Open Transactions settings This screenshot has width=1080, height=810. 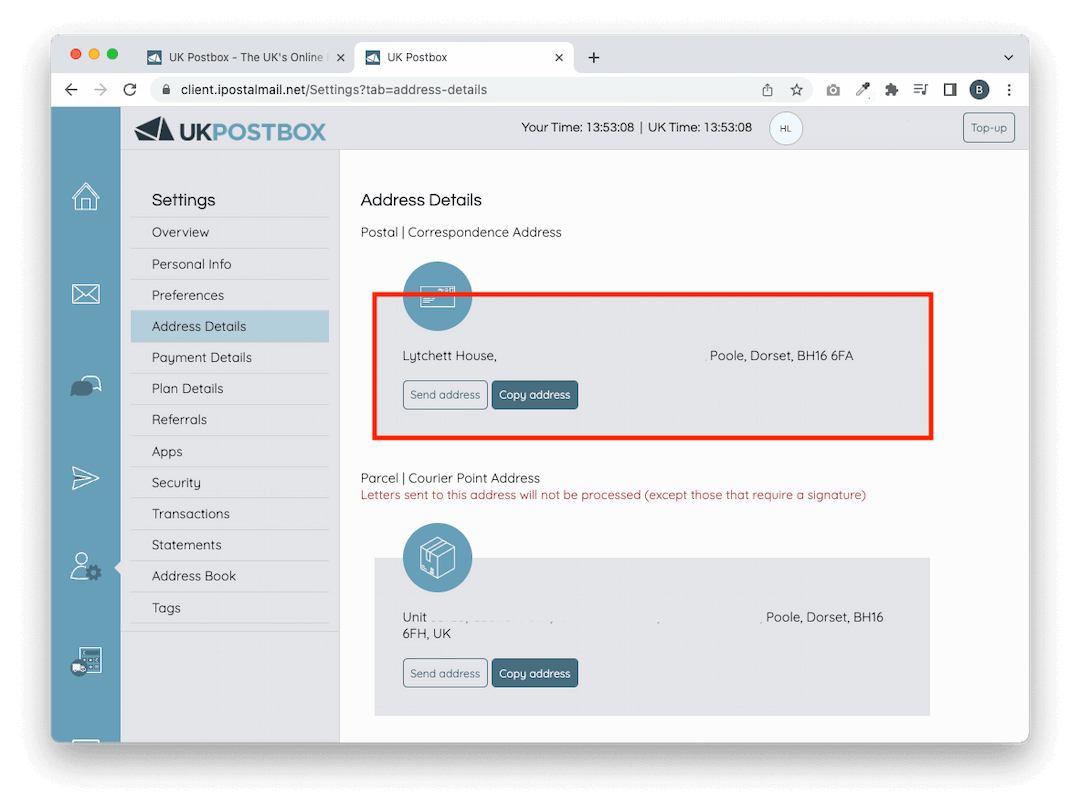[x=229, y=513]
